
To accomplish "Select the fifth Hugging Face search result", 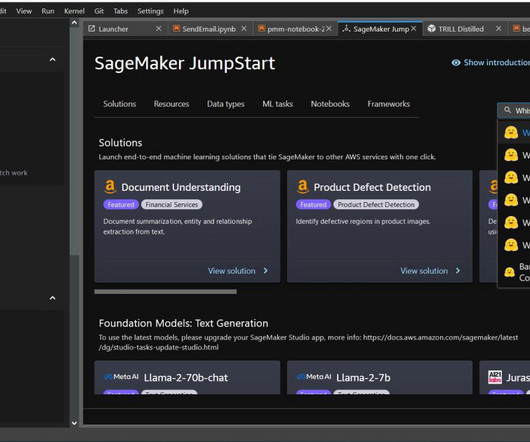I will pos(514,223).
